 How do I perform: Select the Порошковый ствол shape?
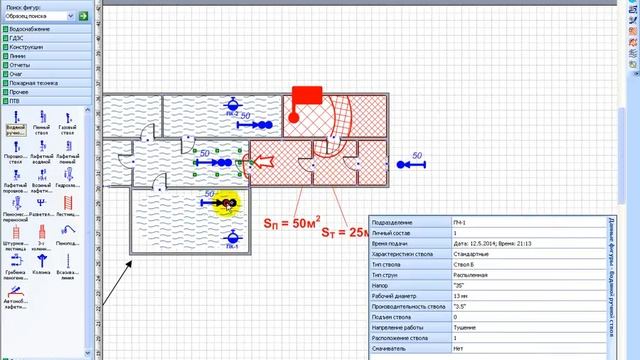[x=16, y=152]
